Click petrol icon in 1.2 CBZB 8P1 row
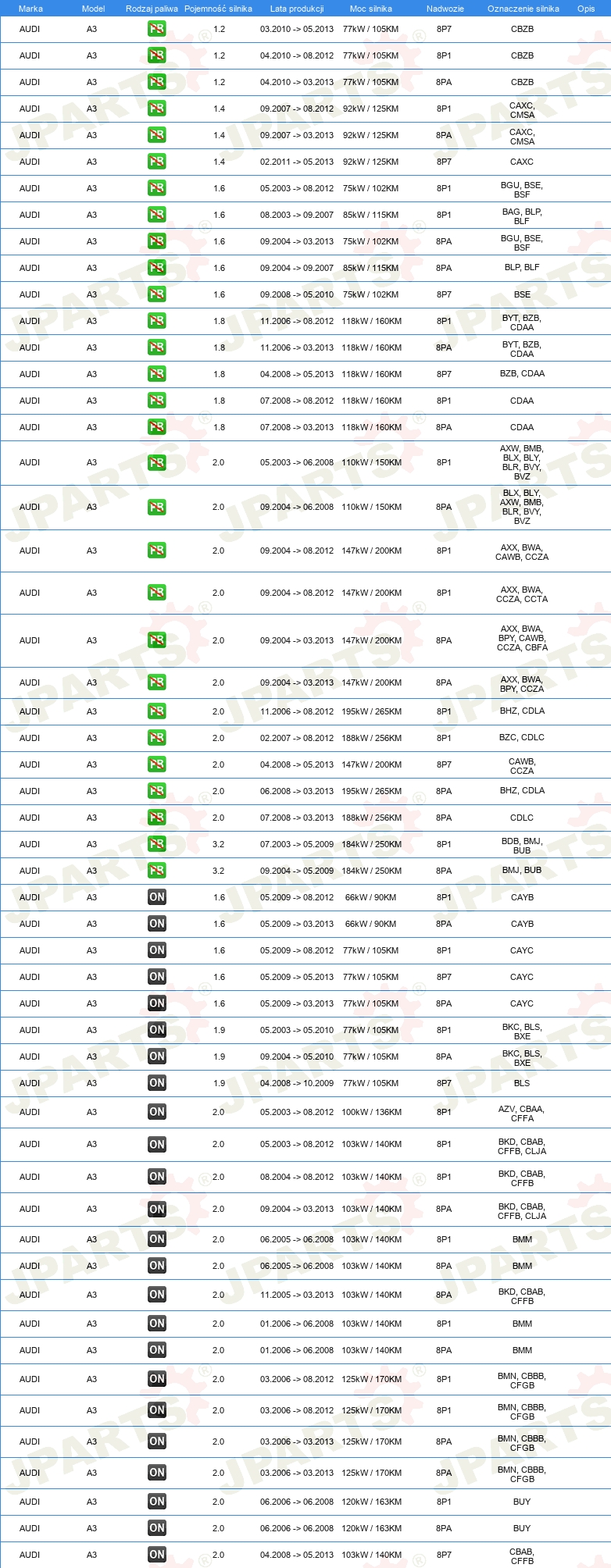Image resolution: width=611 pixels, height=1568 pixels. pyautogui.click(x=157, y=55)
